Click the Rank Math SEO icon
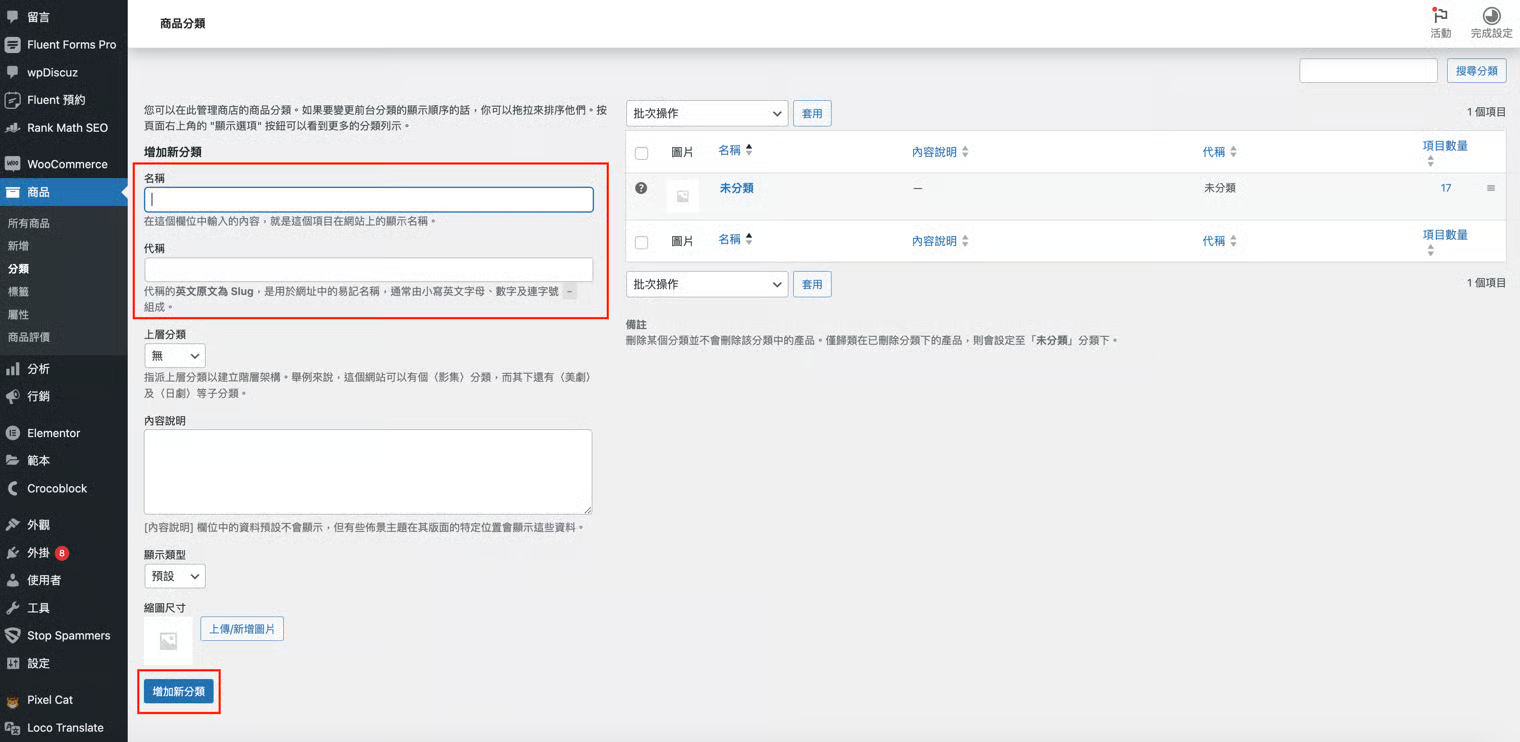1520x742 pixels. (13, 128)
